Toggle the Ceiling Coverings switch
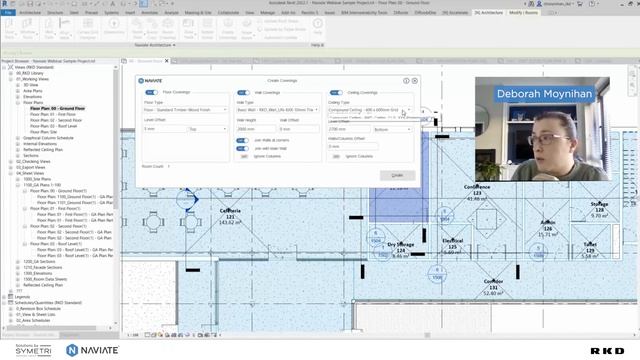The width and height of the screenshot is (640, 360). [x=336, y=93]
